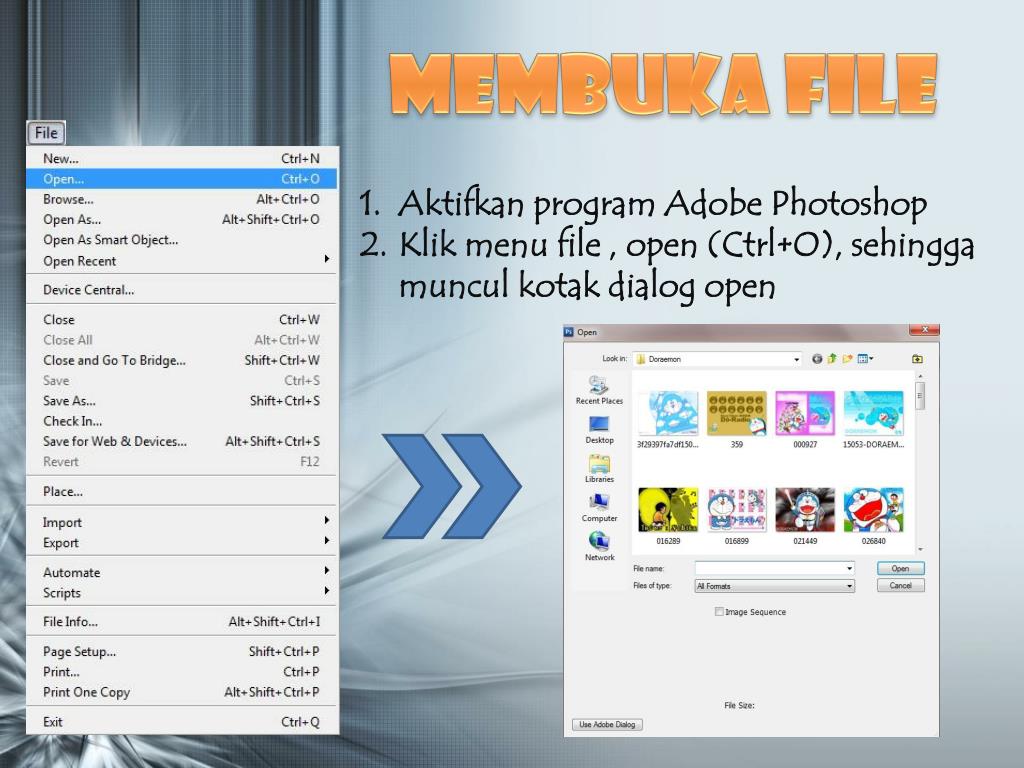The image size is (1024, 768).
Task: Expand the Look in Doraemon dropdown
Action: [796, 359]
